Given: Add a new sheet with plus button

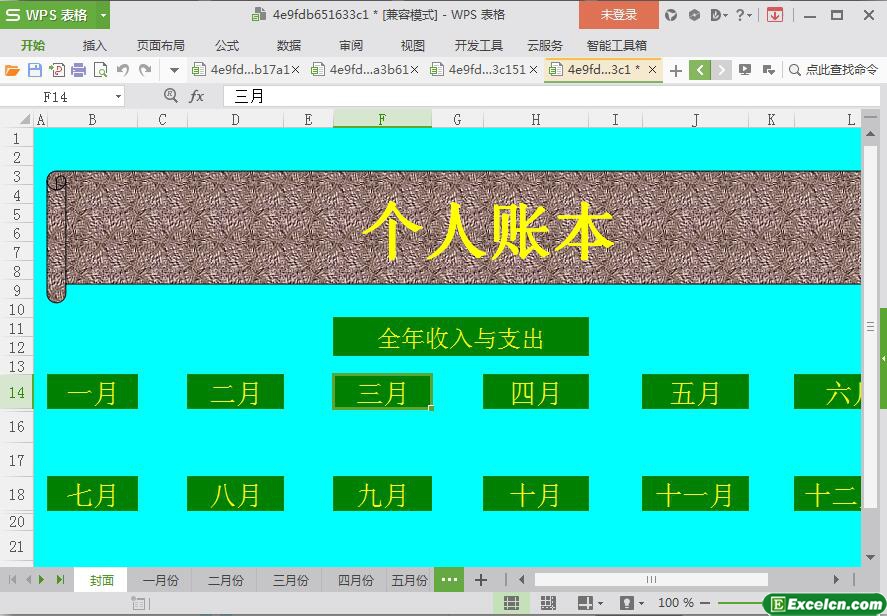Looking at the screenshot, I should (x=481, y=580).
